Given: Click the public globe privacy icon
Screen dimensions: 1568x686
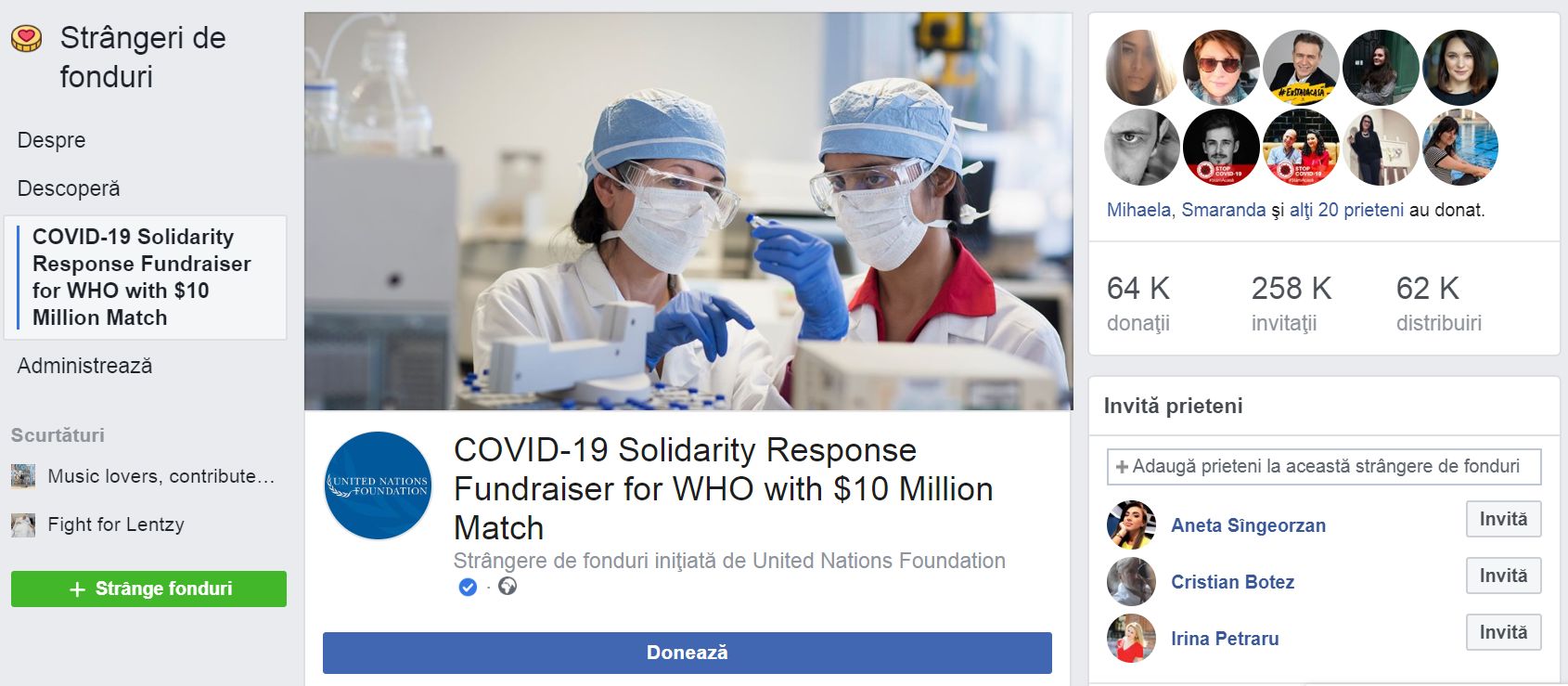Looking at the screenshot, I should pyautogui.click(x=508, y=587).
